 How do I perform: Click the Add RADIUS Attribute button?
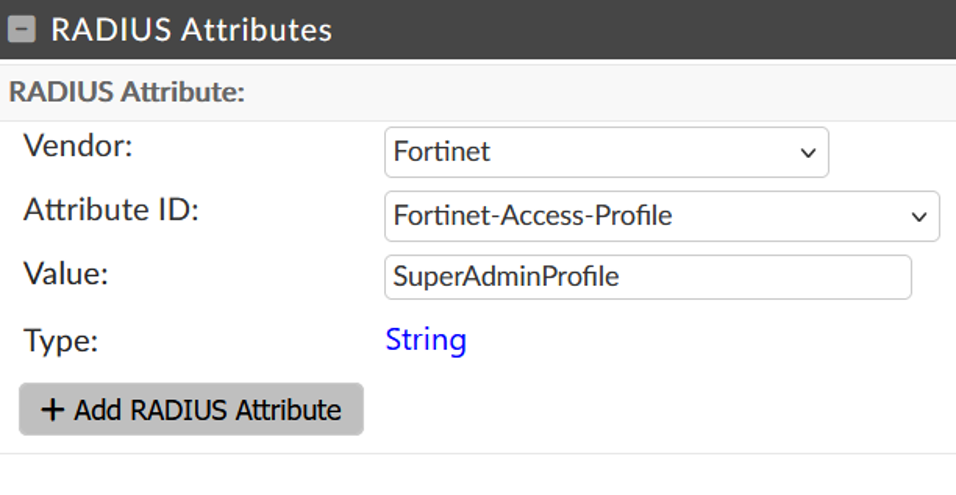coord(191,409)
